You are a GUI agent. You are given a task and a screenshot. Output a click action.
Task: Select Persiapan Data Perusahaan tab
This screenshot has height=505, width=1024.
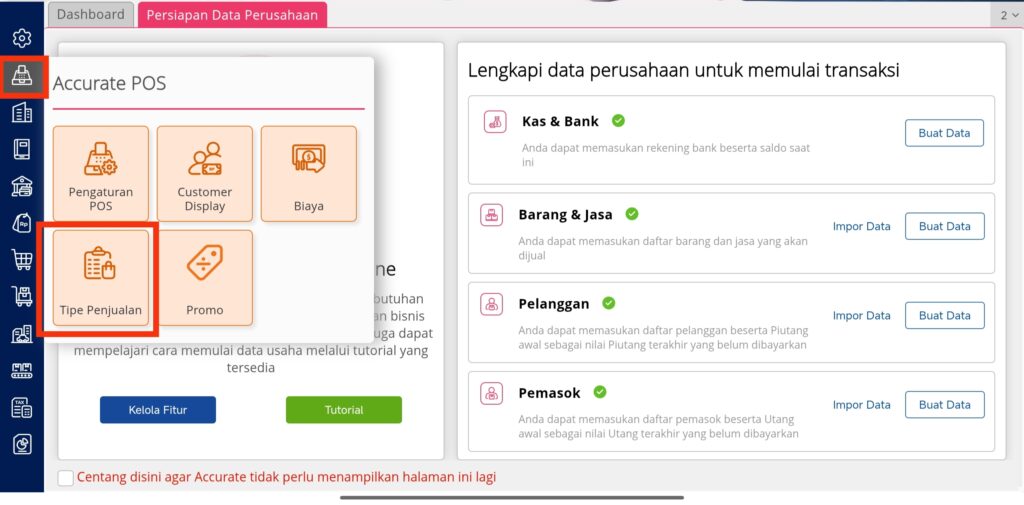(232, 14)
